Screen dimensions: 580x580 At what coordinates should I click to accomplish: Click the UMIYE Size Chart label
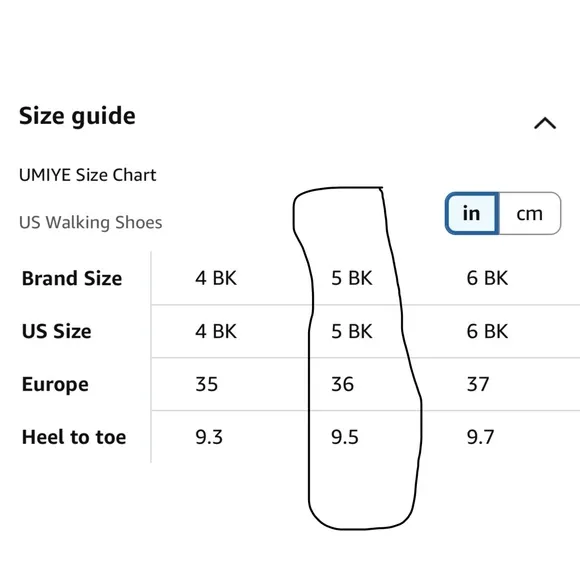88,175
